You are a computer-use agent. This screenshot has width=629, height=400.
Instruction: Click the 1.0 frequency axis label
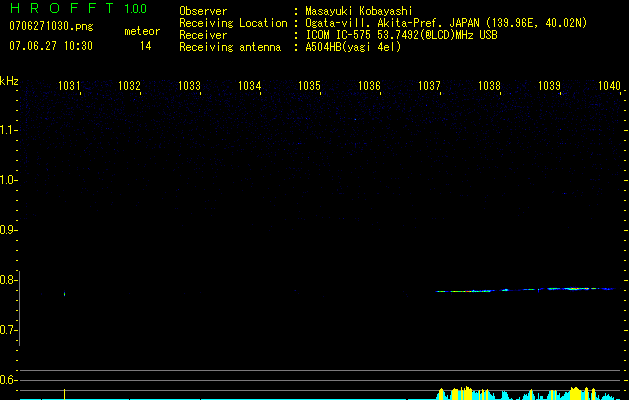(x=8, y=180)
